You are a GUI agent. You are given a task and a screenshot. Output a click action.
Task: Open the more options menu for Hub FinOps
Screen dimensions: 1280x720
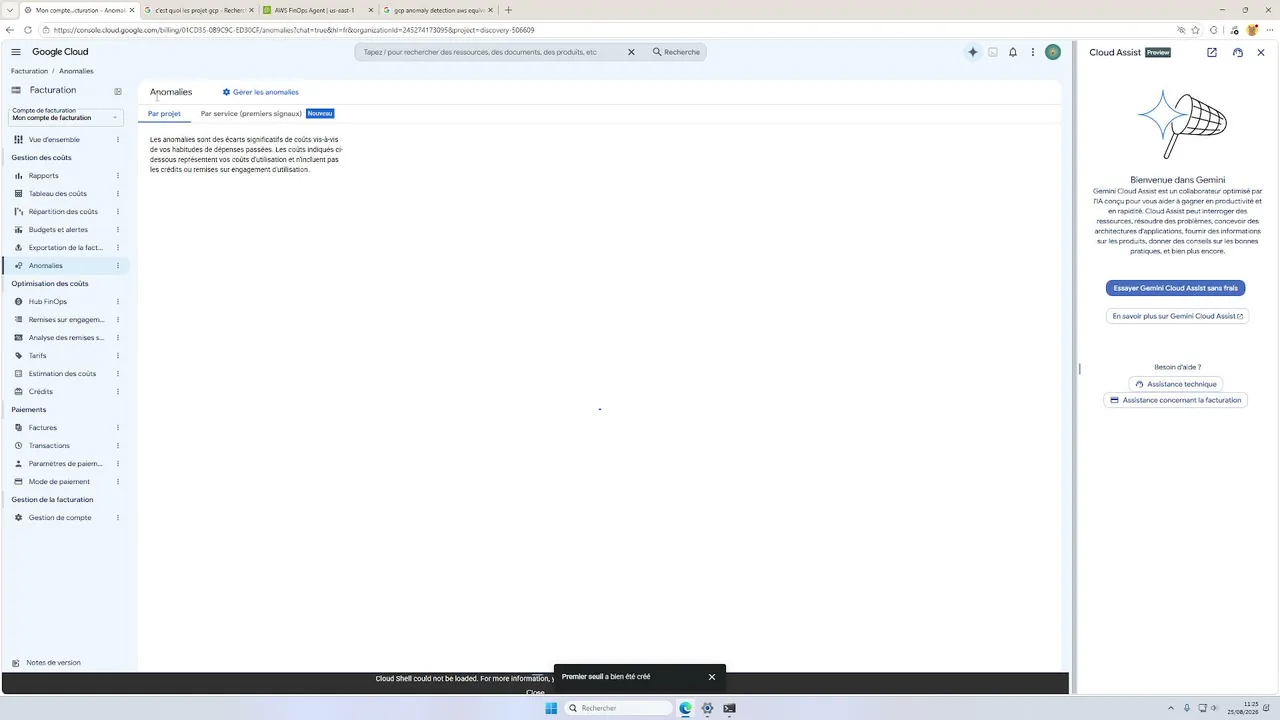tap(118, 302)
